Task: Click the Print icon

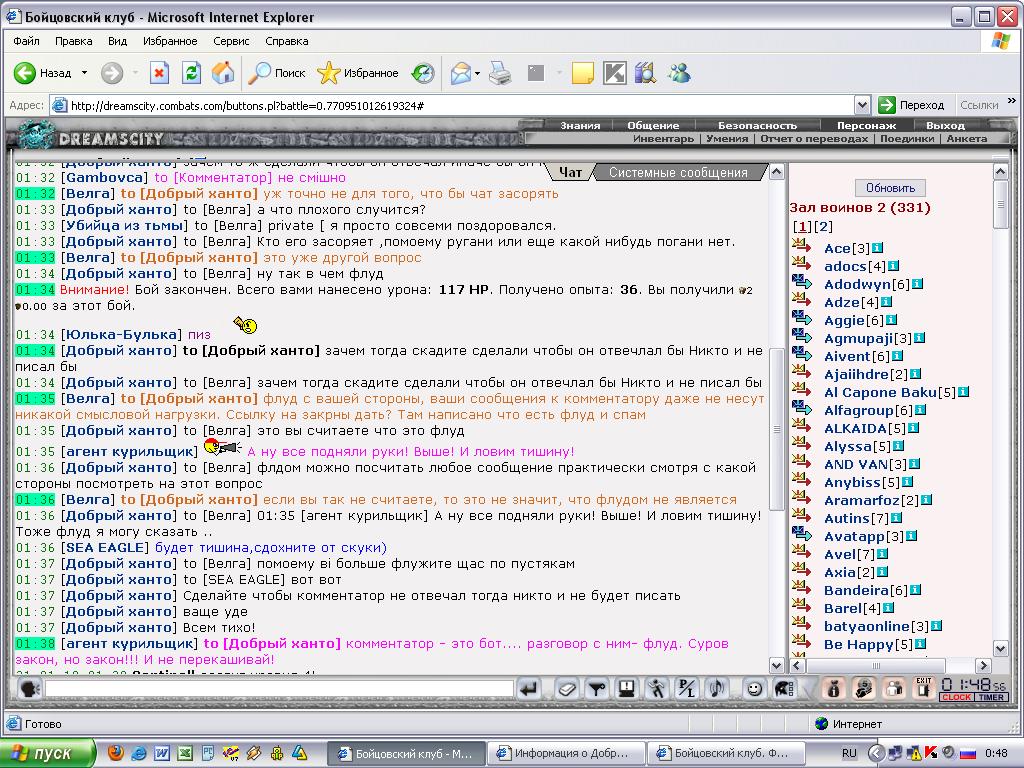Action: tap(501, 73)
